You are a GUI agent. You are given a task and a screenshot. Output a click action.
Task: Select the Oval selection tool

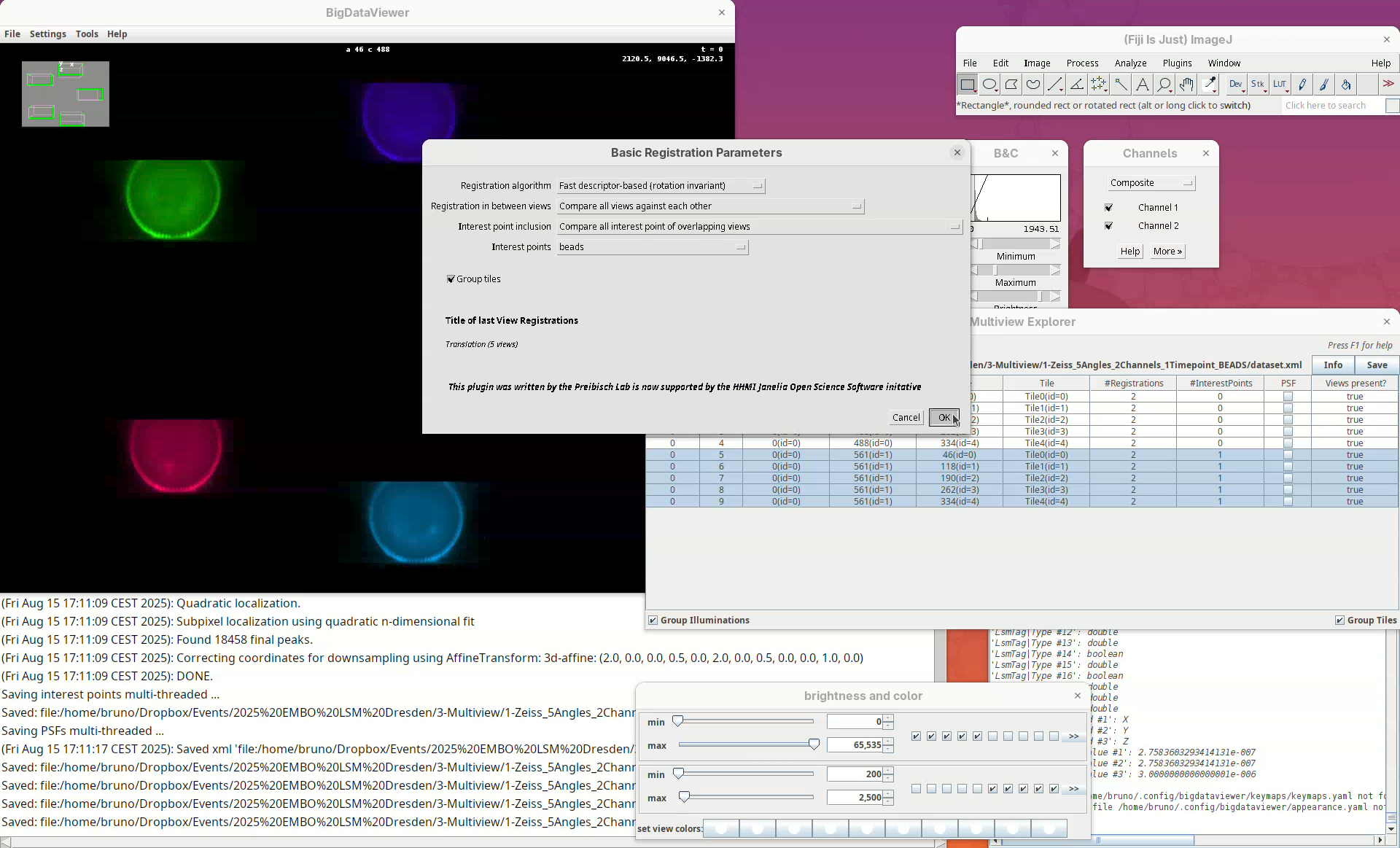tap(989, 85)
